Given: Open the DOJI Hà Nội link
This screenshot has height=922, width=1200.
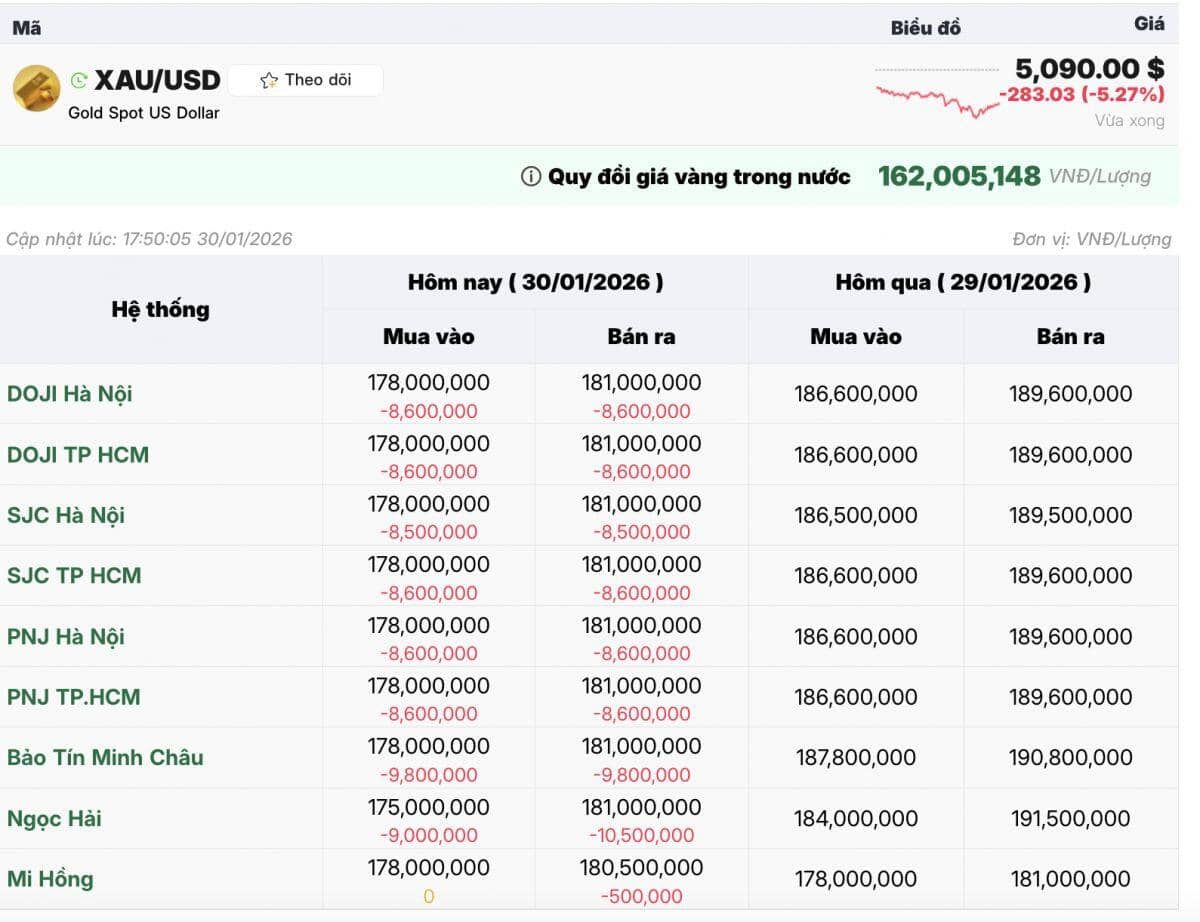Looking at the screenshot, I should pyautogui.click(x=70, y=394).
